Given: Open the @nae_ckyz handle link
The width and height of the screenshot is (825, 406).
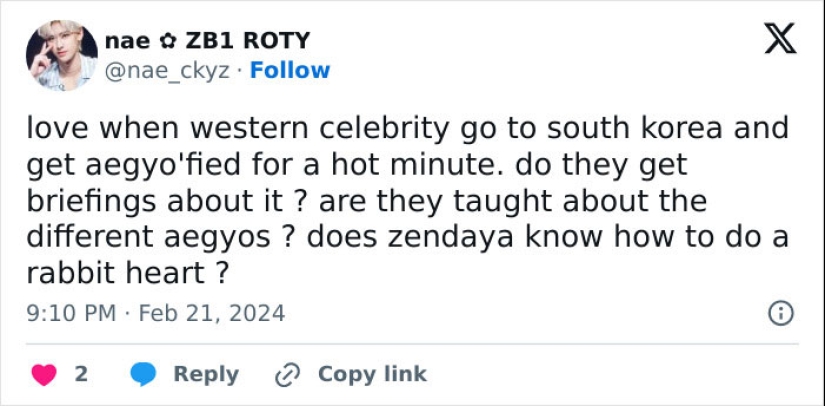Looking at the screenshot, I should click(x=168, y=70).
